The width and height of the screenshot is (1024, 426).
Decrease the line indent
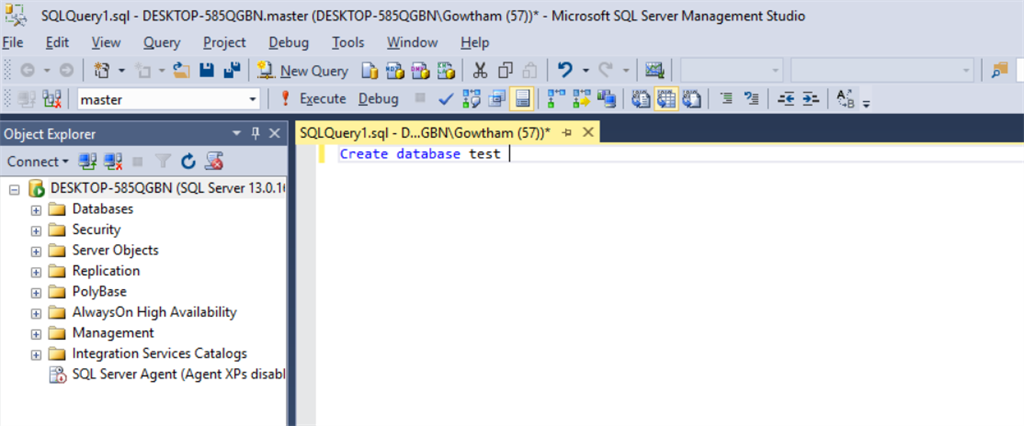pos(786,99)
